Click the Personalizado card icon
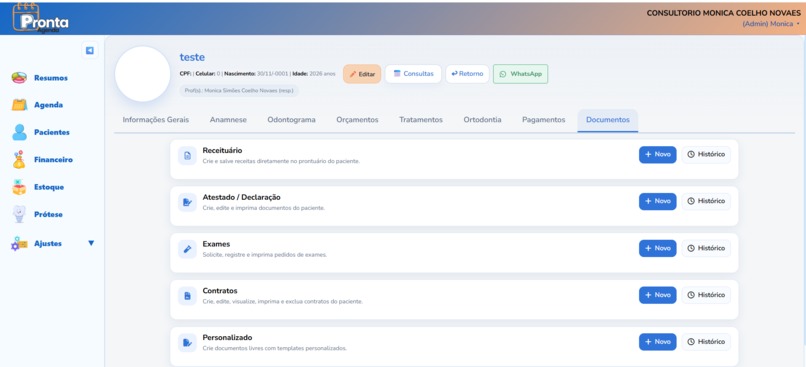Screen dimensions: 806x367 (x=187, y=343)
